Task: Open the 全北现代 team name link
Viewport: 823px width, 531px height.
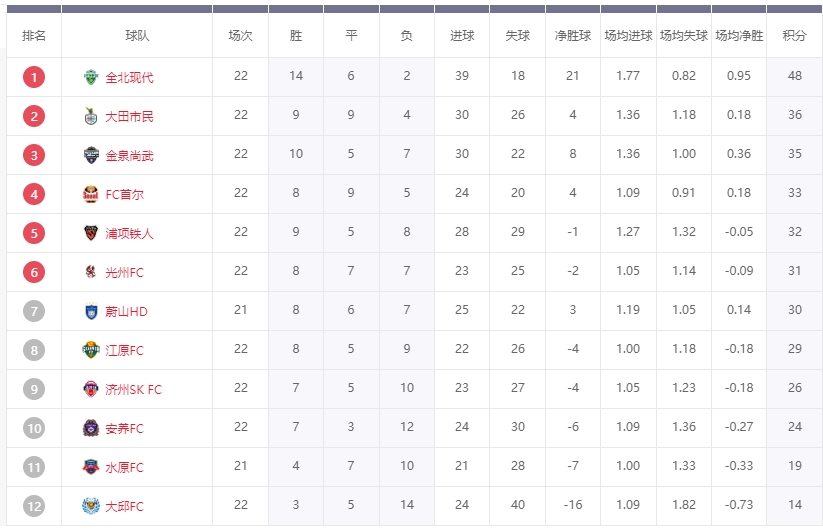Action: point(129,77)
